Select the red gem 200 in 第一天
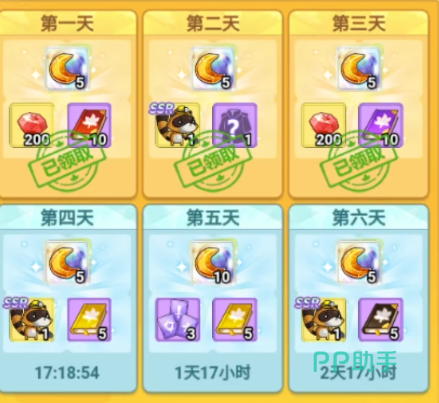 (32, 125)
